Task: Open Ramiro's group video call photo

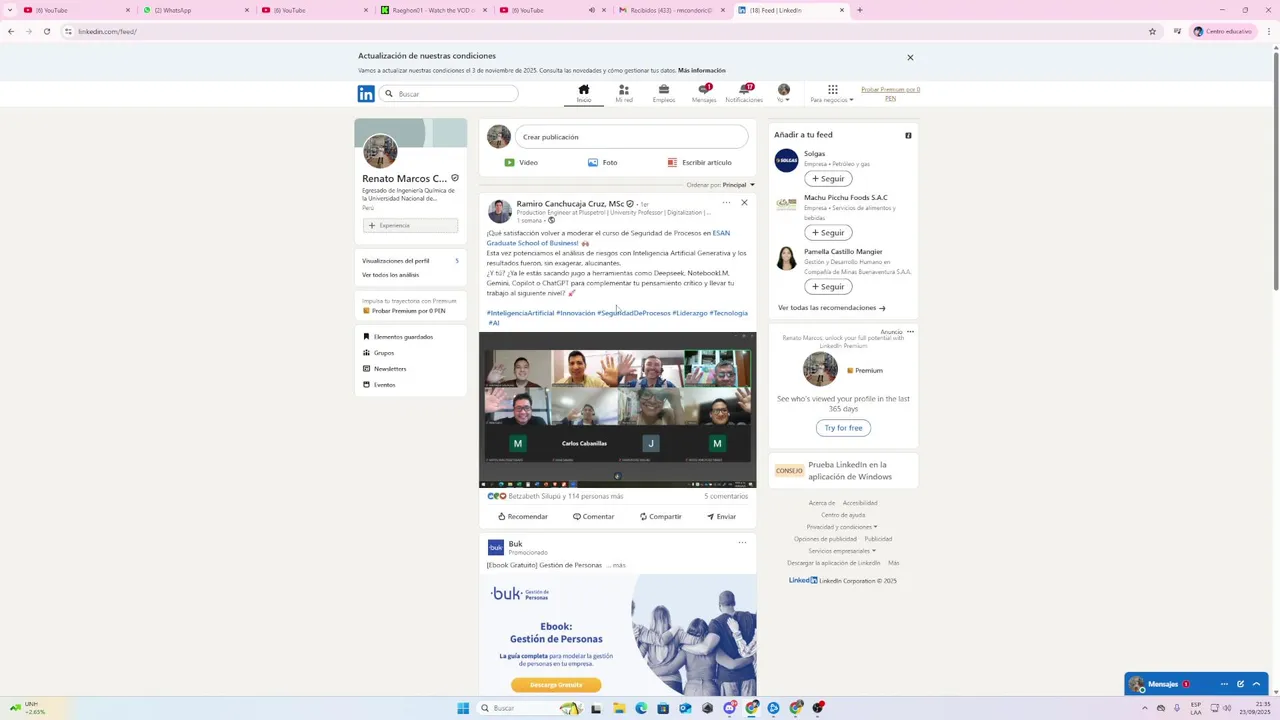Action: (x=617, y=410)
